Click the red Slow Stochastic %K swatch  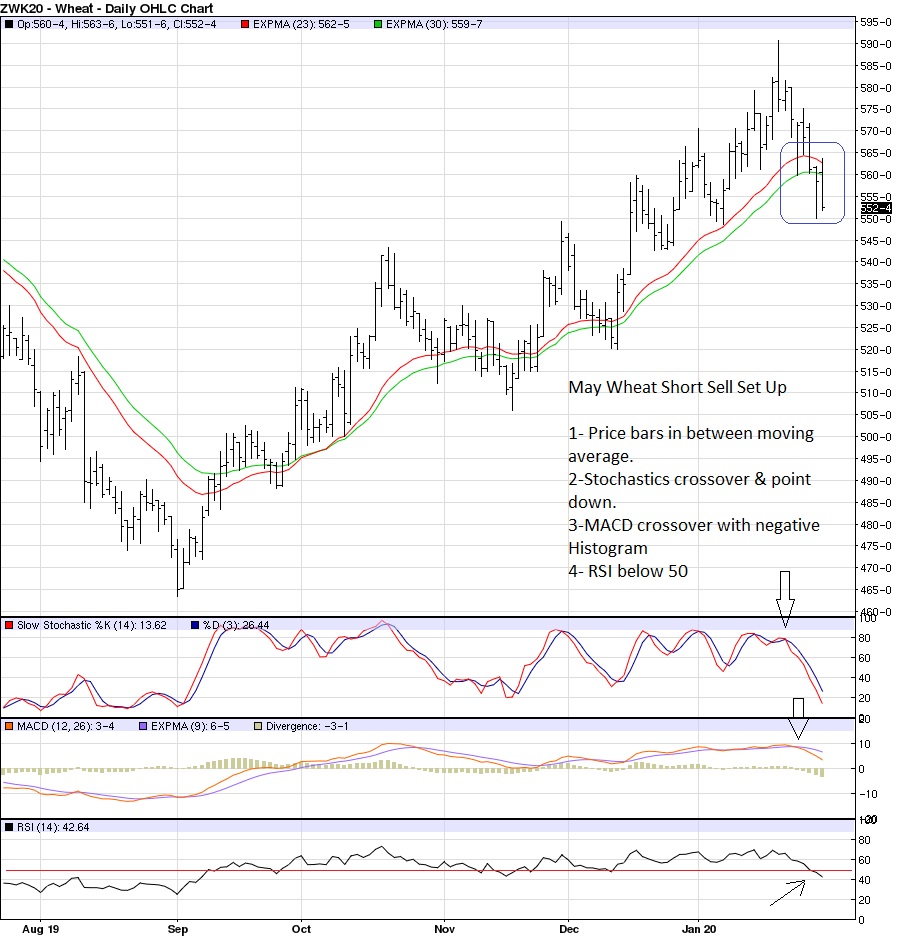[9, 625]
